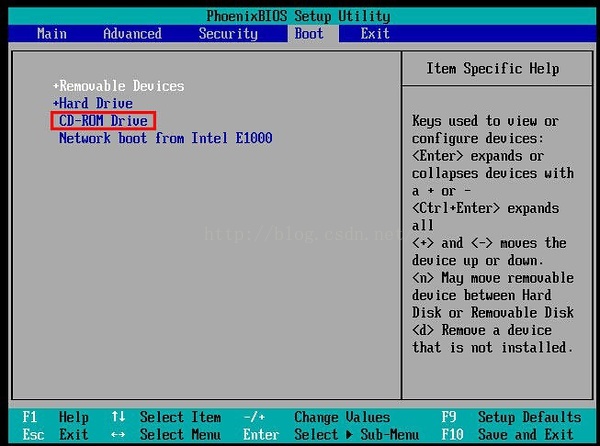Click the Enter Select Sub-Menu hint

pos(331,435)
